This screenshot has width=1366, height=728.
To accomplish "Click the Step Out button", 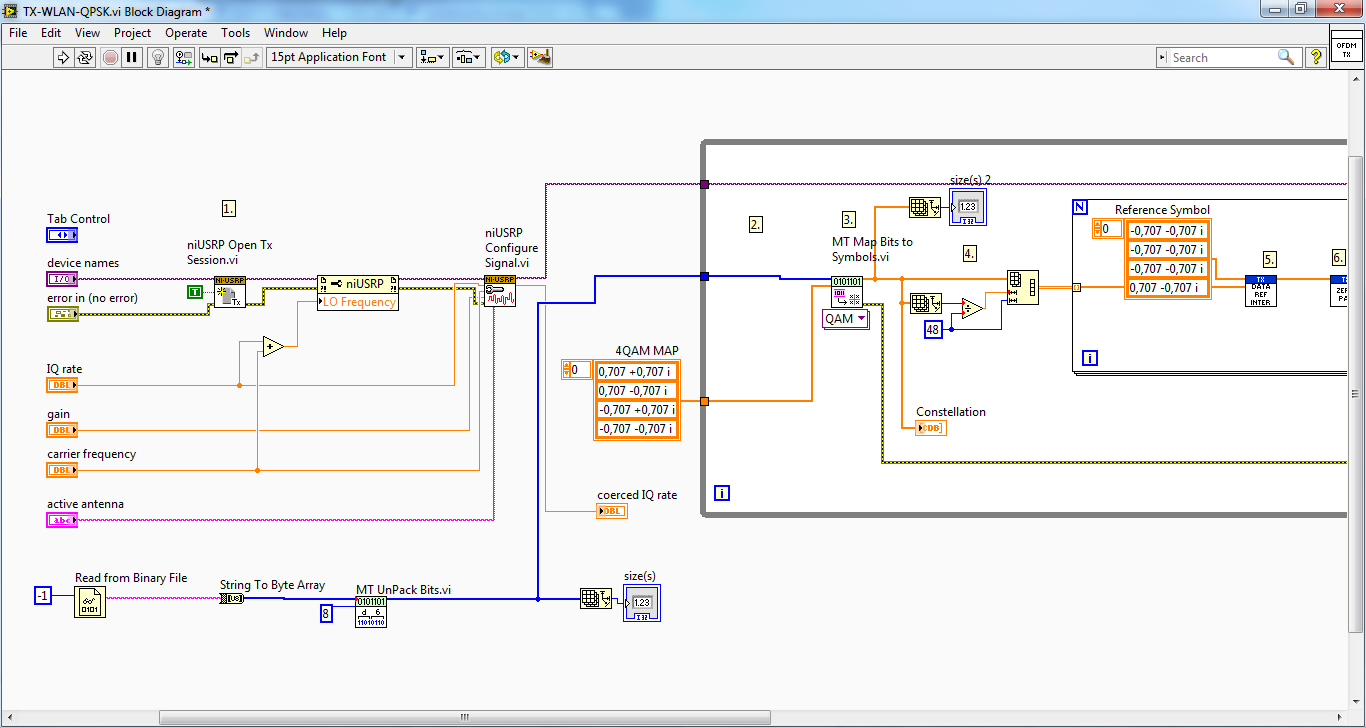I will coord(251,57).
